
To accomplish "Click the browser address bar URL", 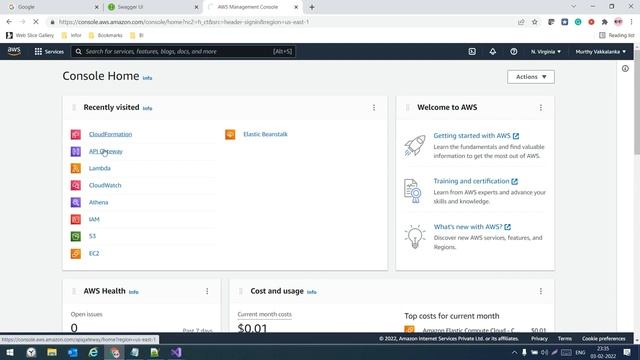I will pos(184,22).
